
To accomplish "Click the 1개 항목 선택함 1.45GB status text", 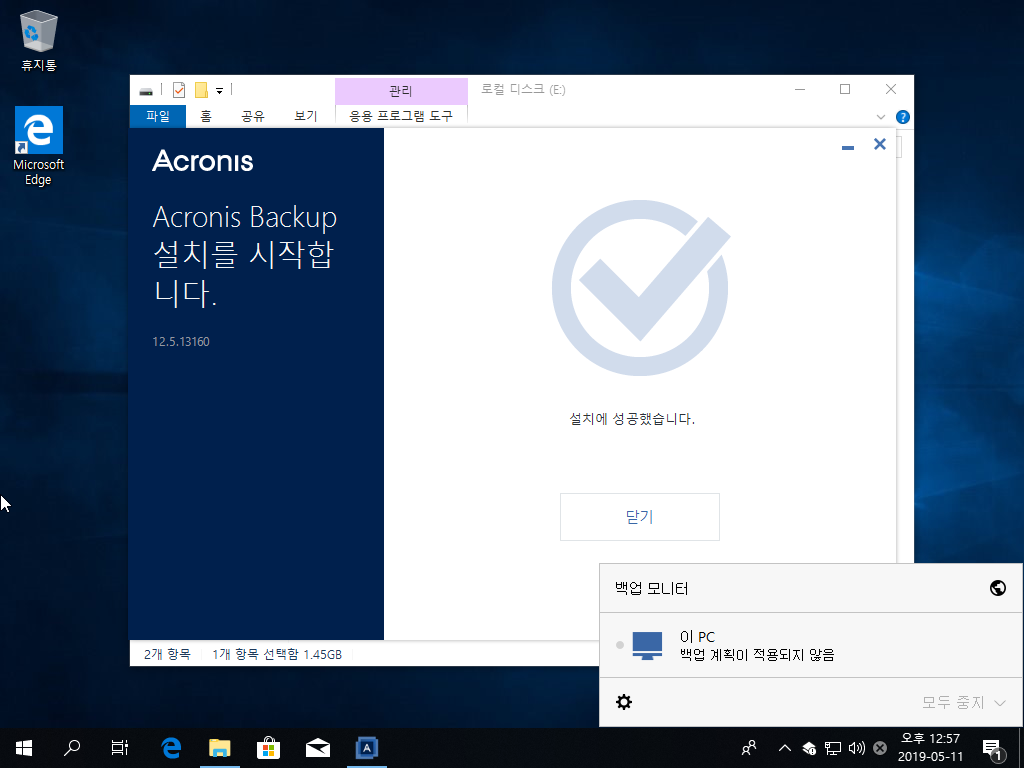I will (277, 654).
